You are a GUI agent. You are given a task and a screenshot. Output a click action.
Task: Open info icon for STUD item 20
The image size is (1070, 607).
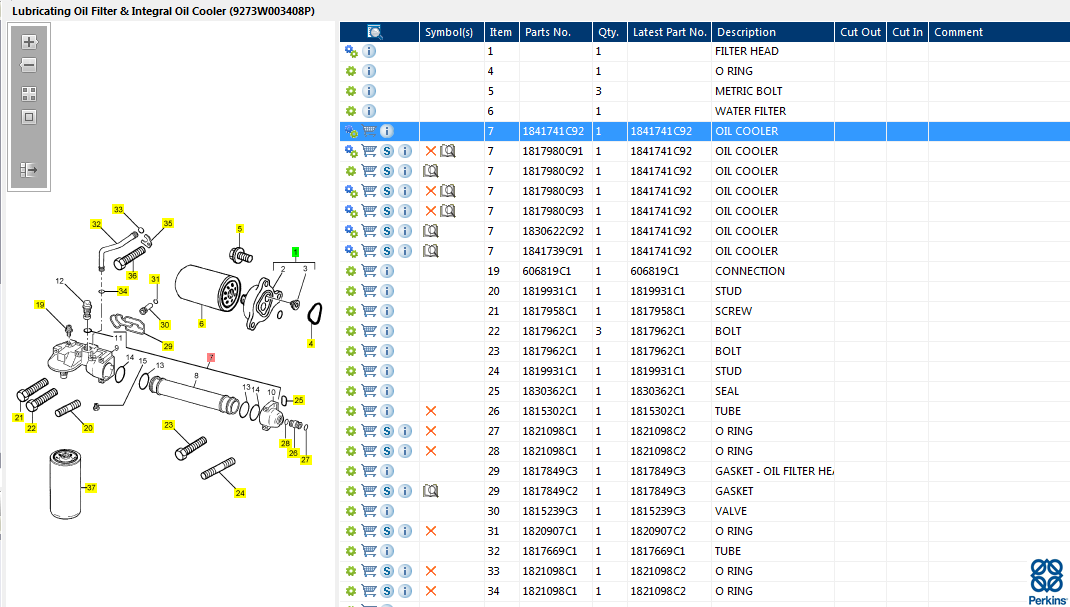click(387, 291)
